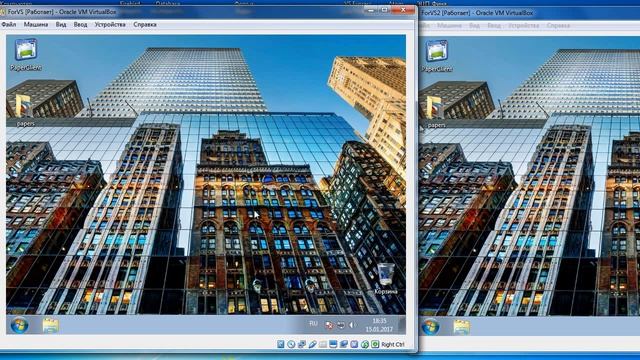Image resolution: width=640 pixels, height=360 pixels.
Task: Click video capture icon in VirtualBox status bar
Action: point(344,344)
